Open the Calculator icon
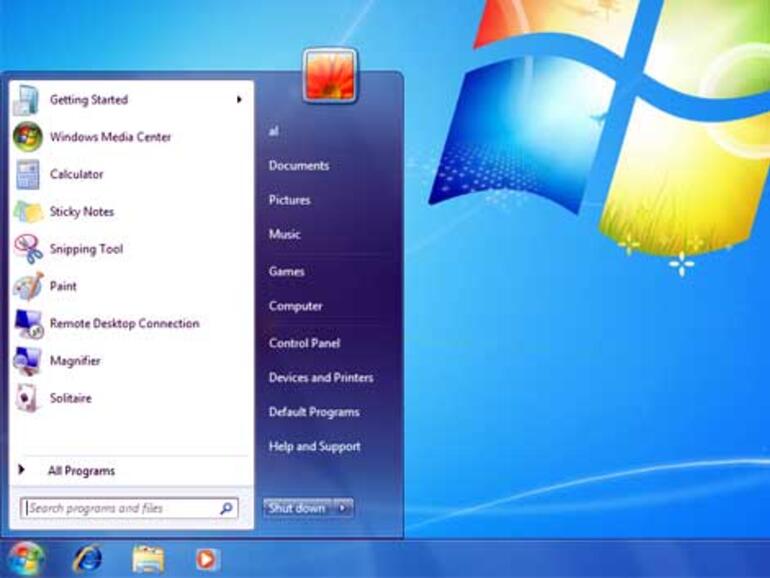 point(28,174)
